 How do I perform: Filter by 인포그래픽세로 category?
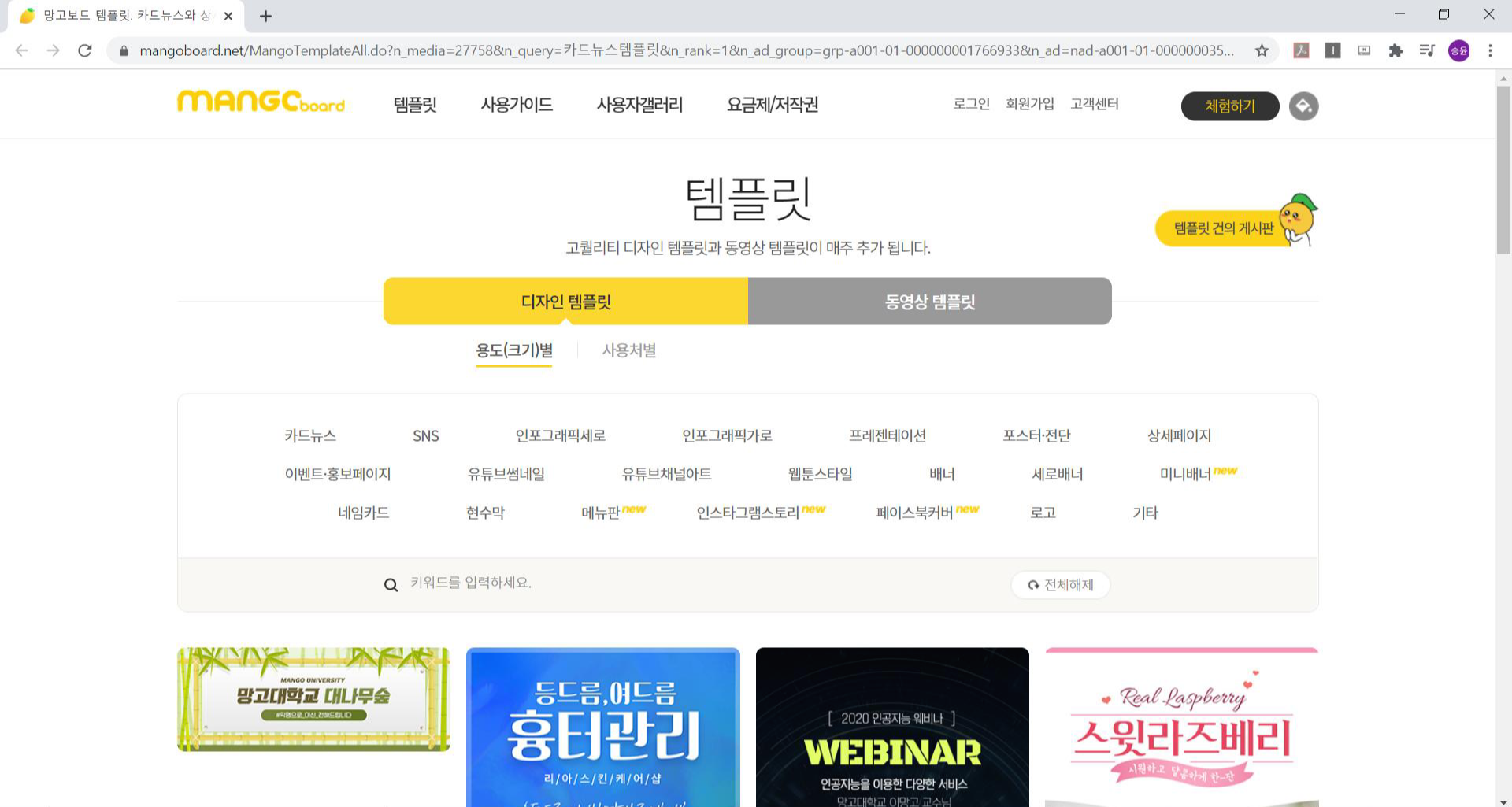point(561,435)
